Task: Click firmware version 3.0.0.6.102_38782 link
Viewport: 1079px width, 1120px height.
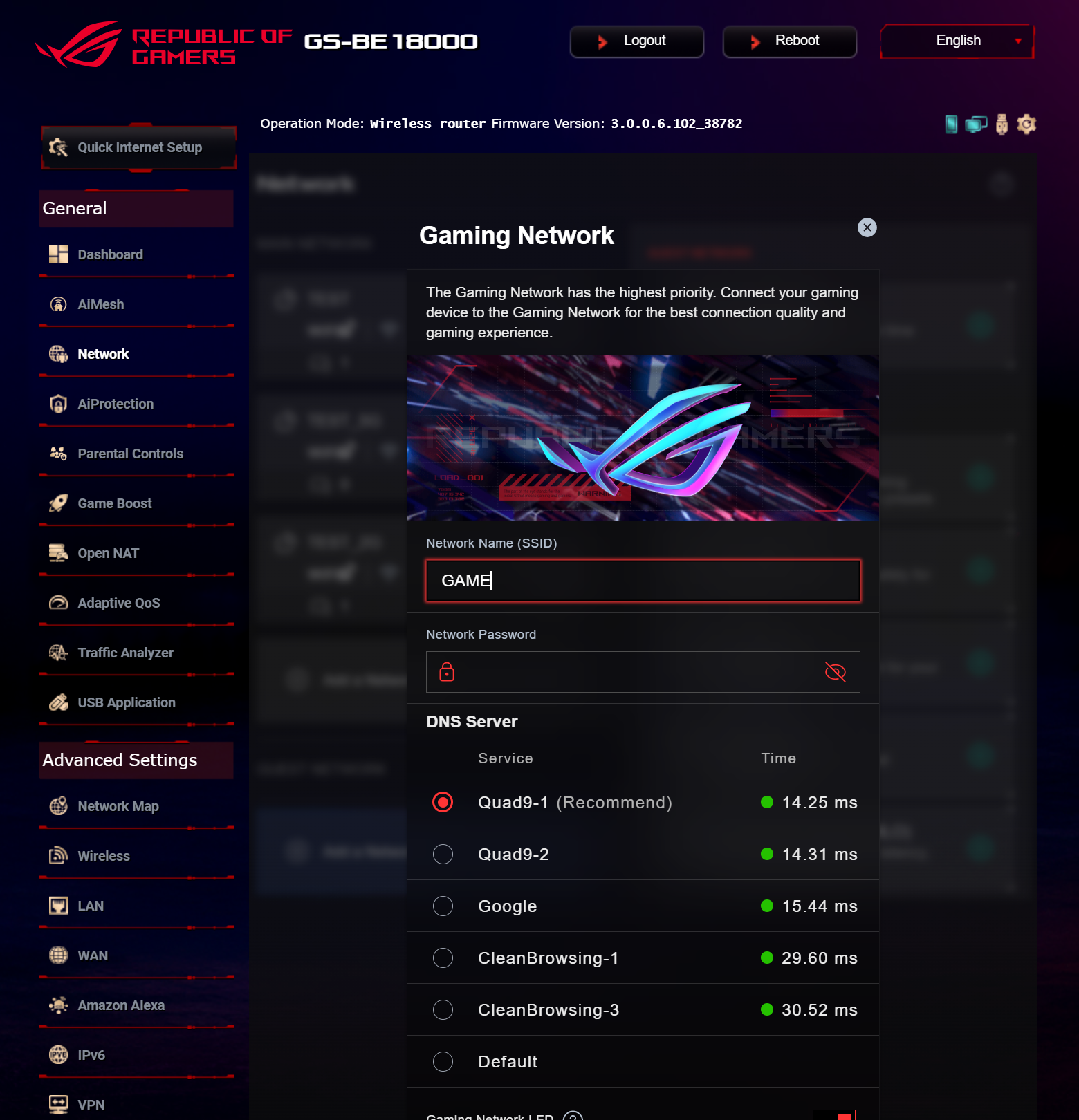Action: point(676,124)
